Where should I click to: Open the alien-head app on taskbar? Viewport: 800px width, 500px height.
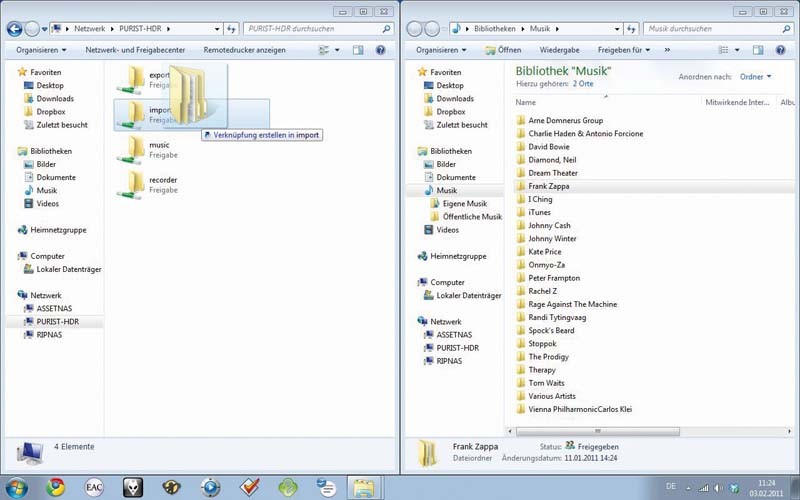click(133, 488)
